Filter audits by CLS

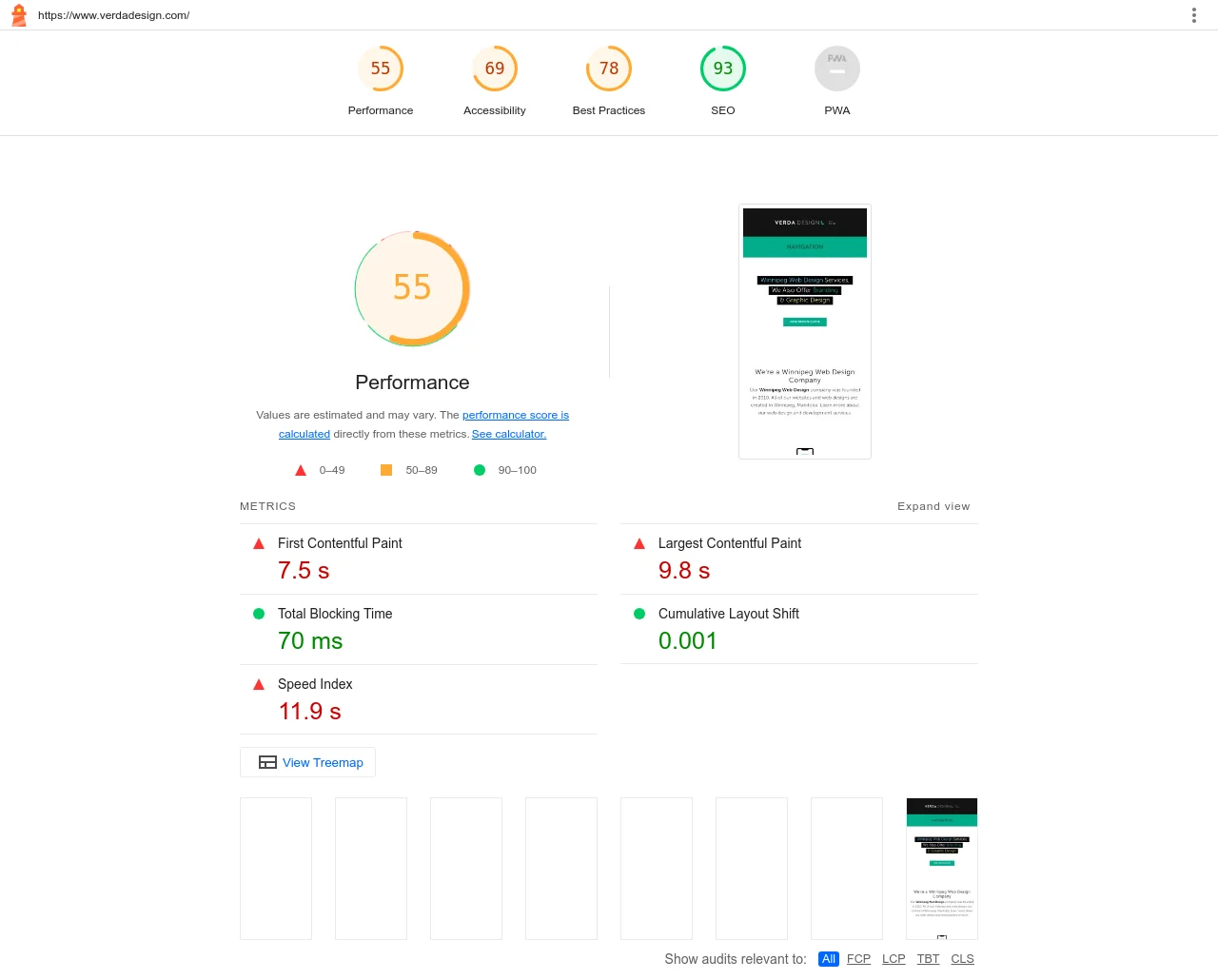[x=962, y=959]
